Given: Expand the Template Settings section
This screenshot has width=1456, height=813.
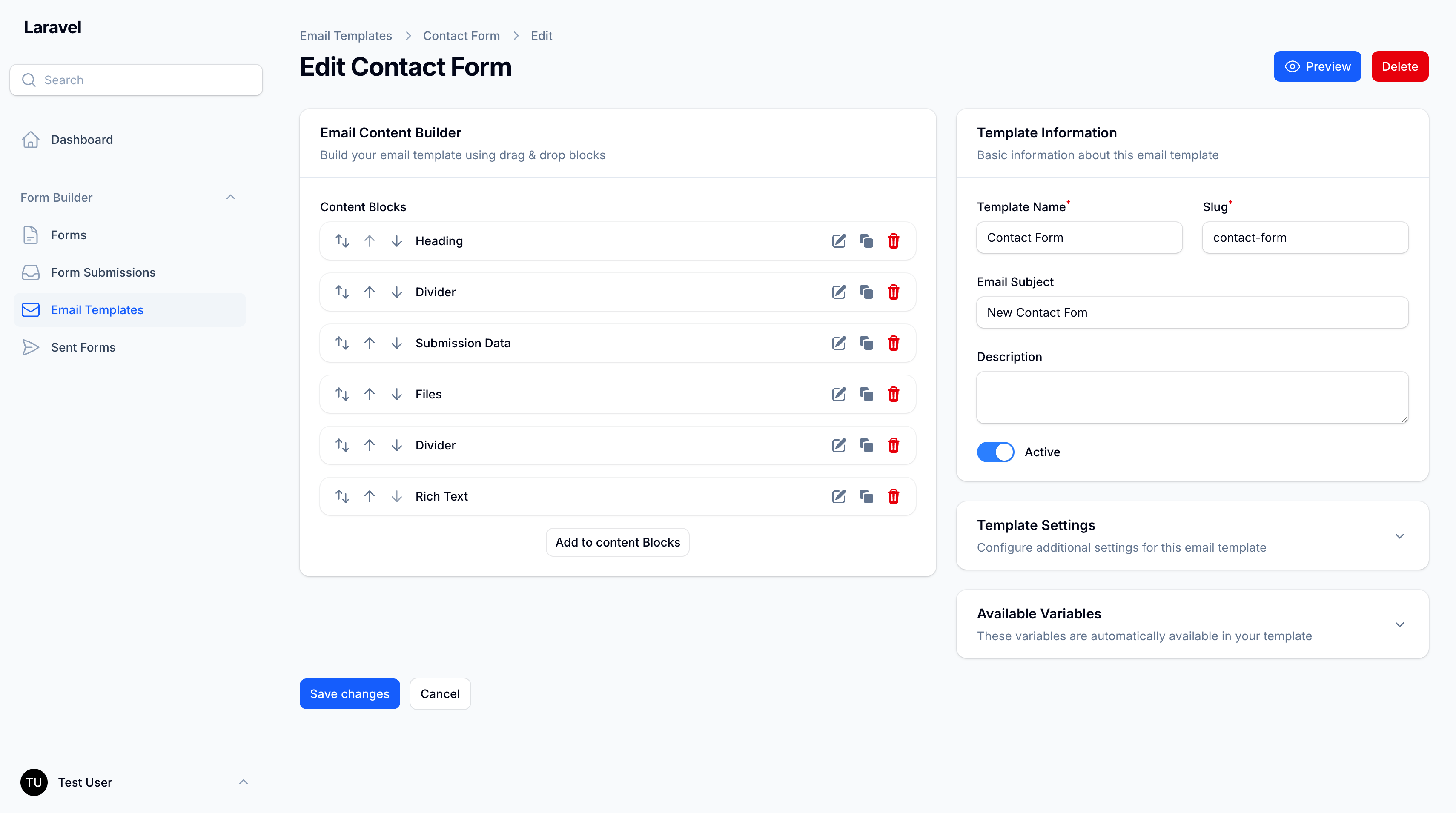Looking at the screenshot, I should tap(1400, 535).
